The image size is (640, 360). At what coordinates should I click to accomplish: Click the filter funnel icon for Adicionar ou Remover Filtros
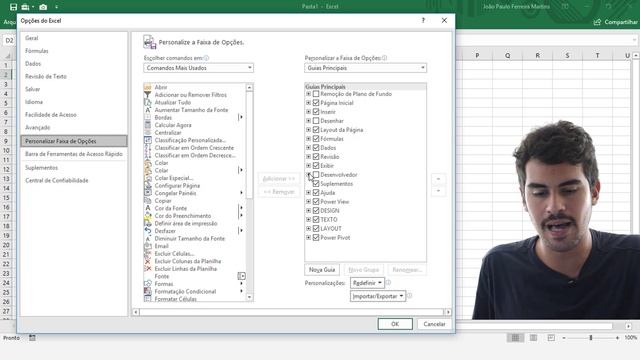(148, 95)
